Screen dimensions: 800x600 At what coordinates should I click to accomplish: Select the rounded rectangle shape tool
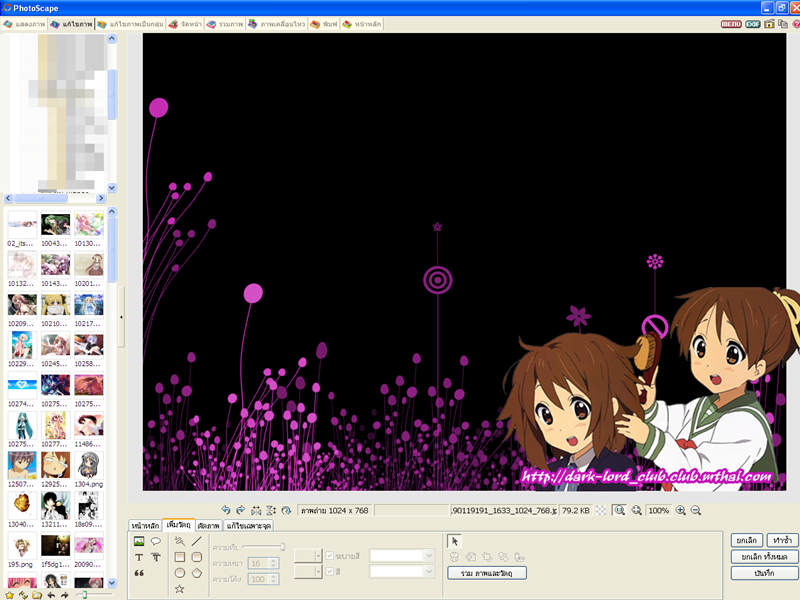[196, 557]
